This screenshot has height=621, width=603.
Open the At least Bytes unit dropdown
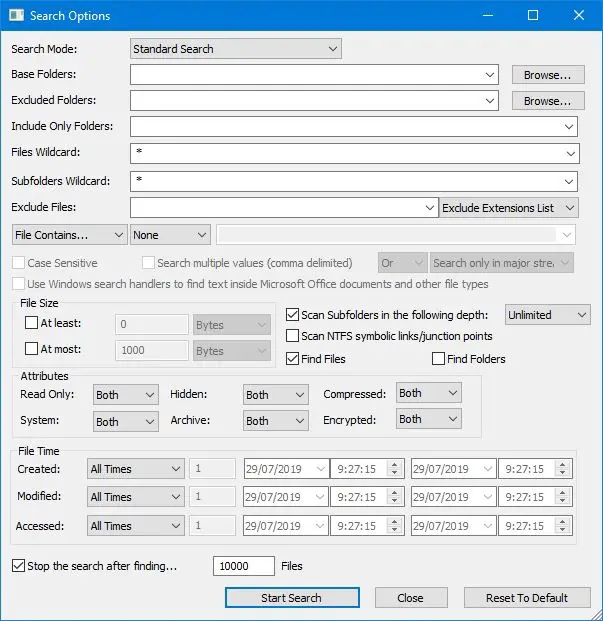(232, 325)
